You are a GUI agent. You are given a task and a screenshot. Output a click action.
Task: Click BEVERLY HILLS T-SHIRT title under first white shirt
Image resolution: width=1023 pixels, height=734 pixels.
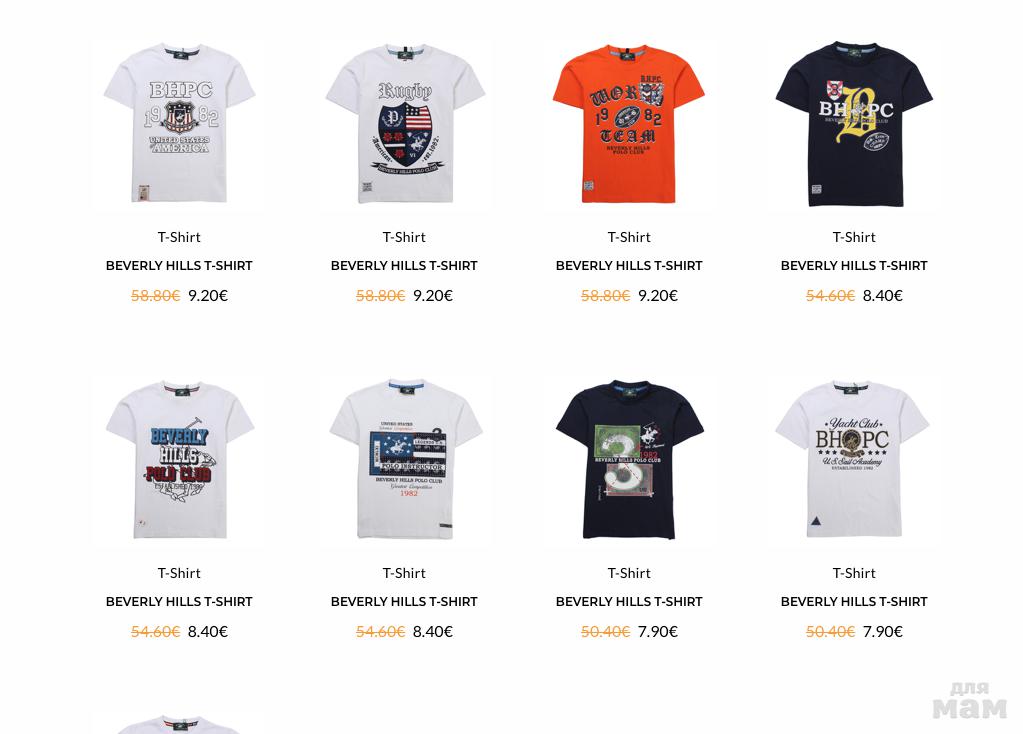pyautogui.click(x=179, y=266)
